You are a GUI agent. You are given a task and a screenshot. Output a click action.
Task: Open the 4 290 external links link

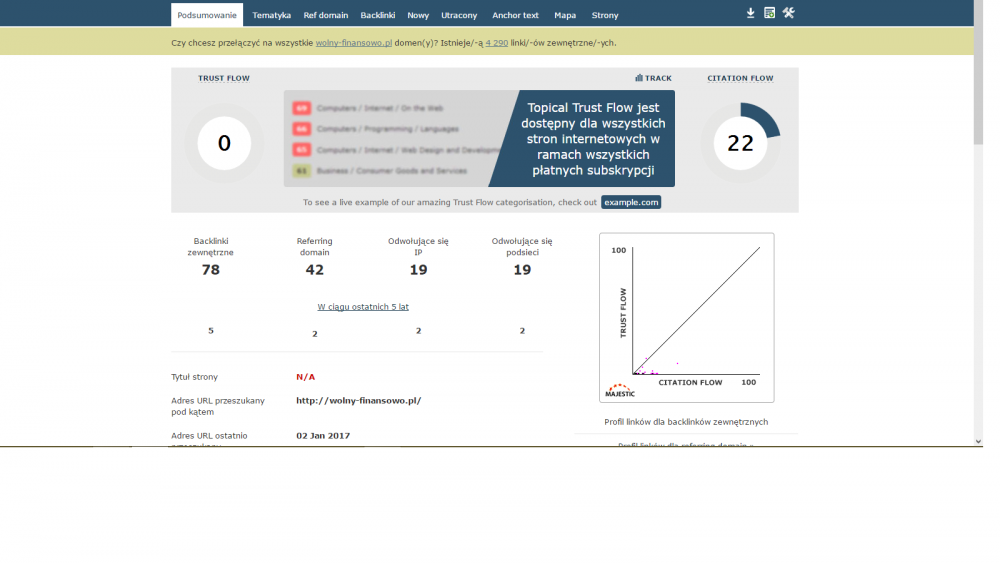496,43
